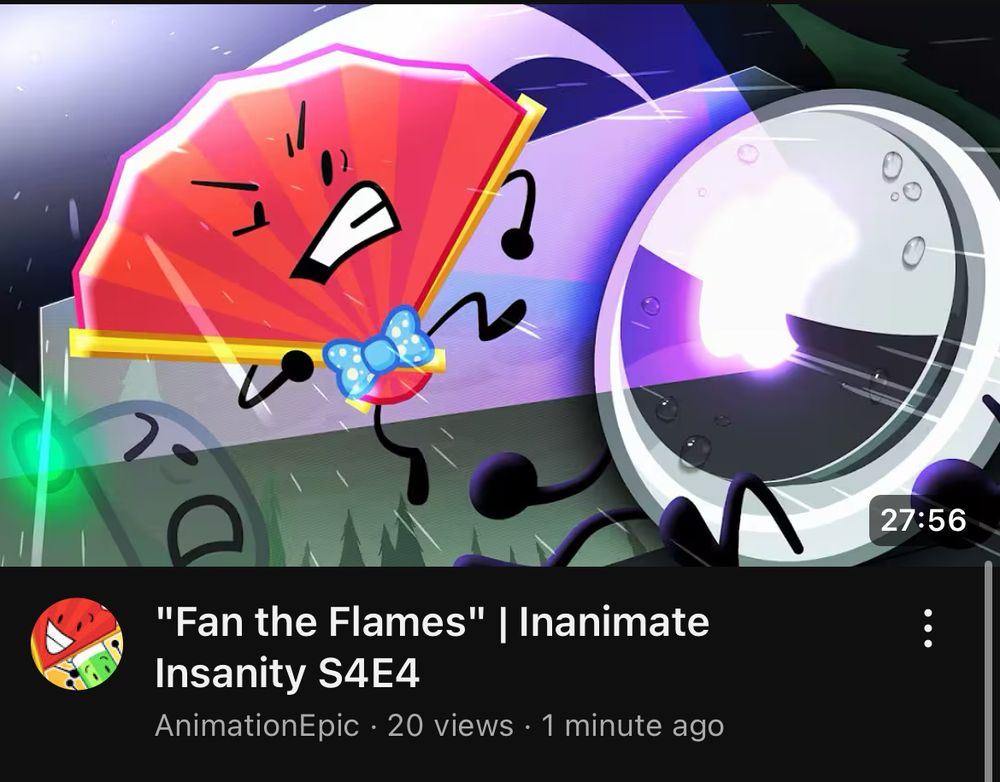Open the AnimationEpic channel avatar
This screenshot has width=1000, height=782.
(77, 644)
